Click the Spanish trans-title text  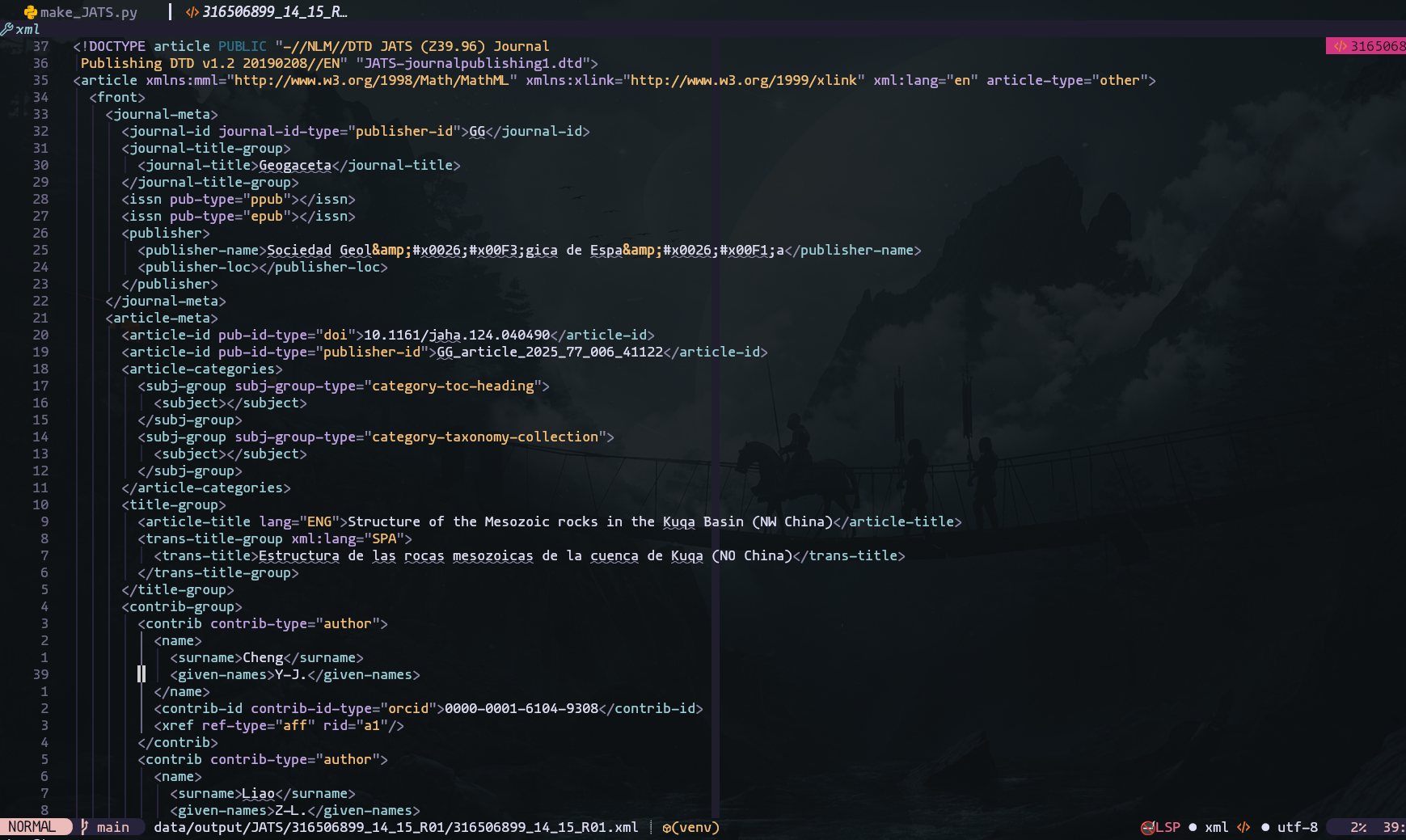coord(526,555)
